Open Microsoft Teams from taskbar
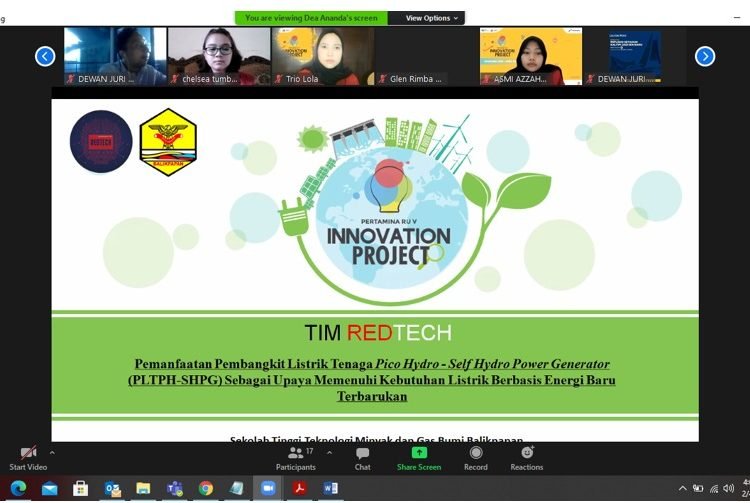 [175, 488]
